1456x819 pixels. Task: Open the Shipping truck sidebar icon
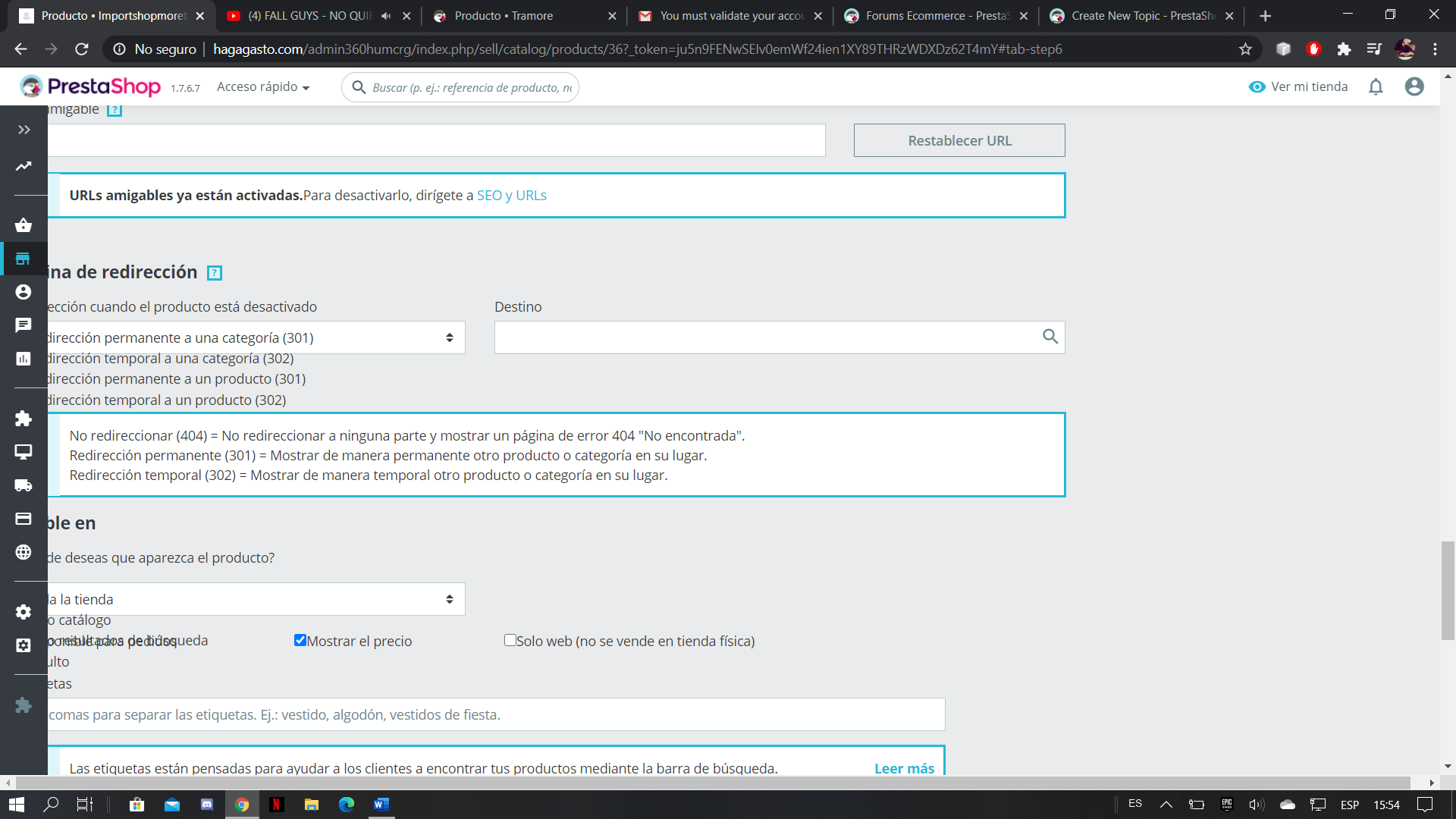[x=24, y=485]
